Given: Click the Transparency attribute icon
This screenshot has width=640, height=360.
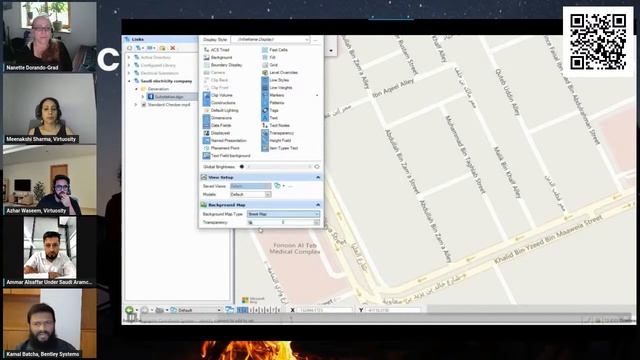Looking at the screenshot, I should (x=265, y=133).
